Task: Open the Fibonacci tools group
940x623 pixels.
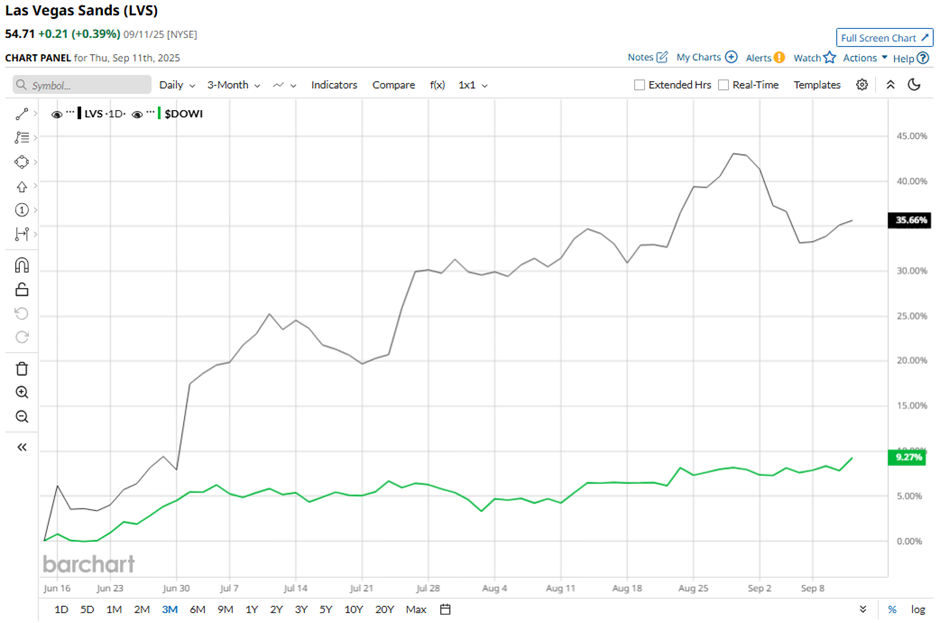Action: point(22,137)
